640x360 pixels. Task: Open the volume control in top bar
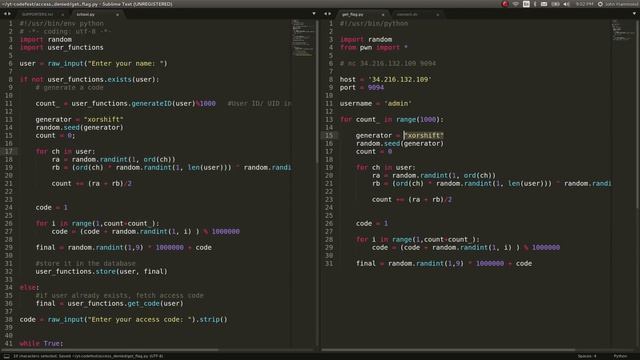click(567, 4)
